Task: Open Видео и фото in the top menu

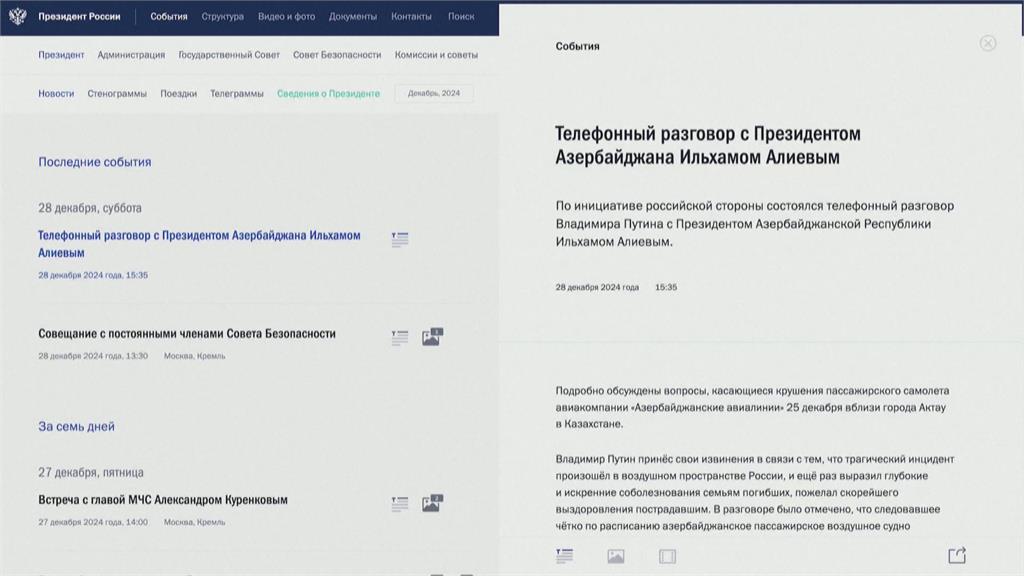Action: coord(286,17)
